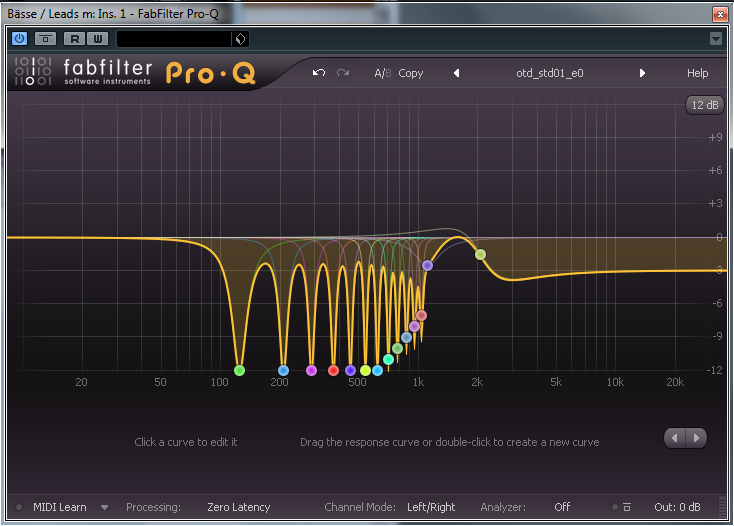Load next preset with right arrow
Screen dimensions: 734x526
[642, 73]
